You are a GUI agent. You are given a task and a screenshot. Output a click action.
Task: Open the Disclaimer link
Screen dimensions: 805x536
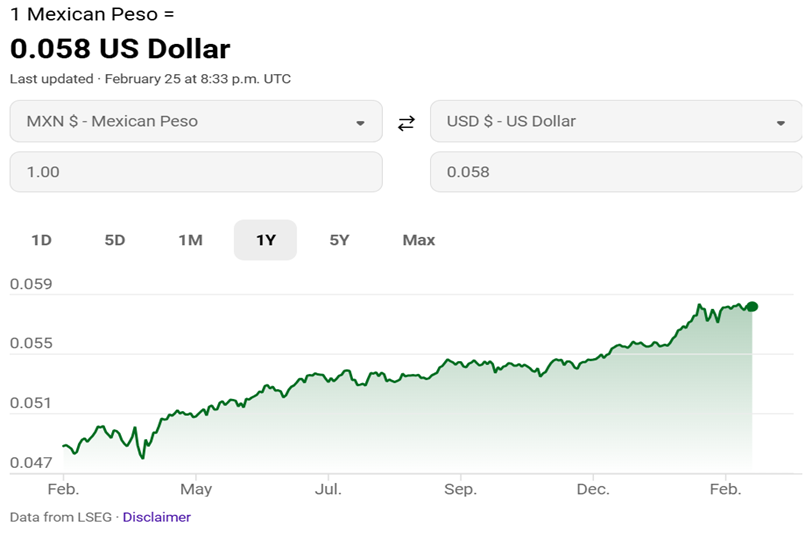(156, 517)
